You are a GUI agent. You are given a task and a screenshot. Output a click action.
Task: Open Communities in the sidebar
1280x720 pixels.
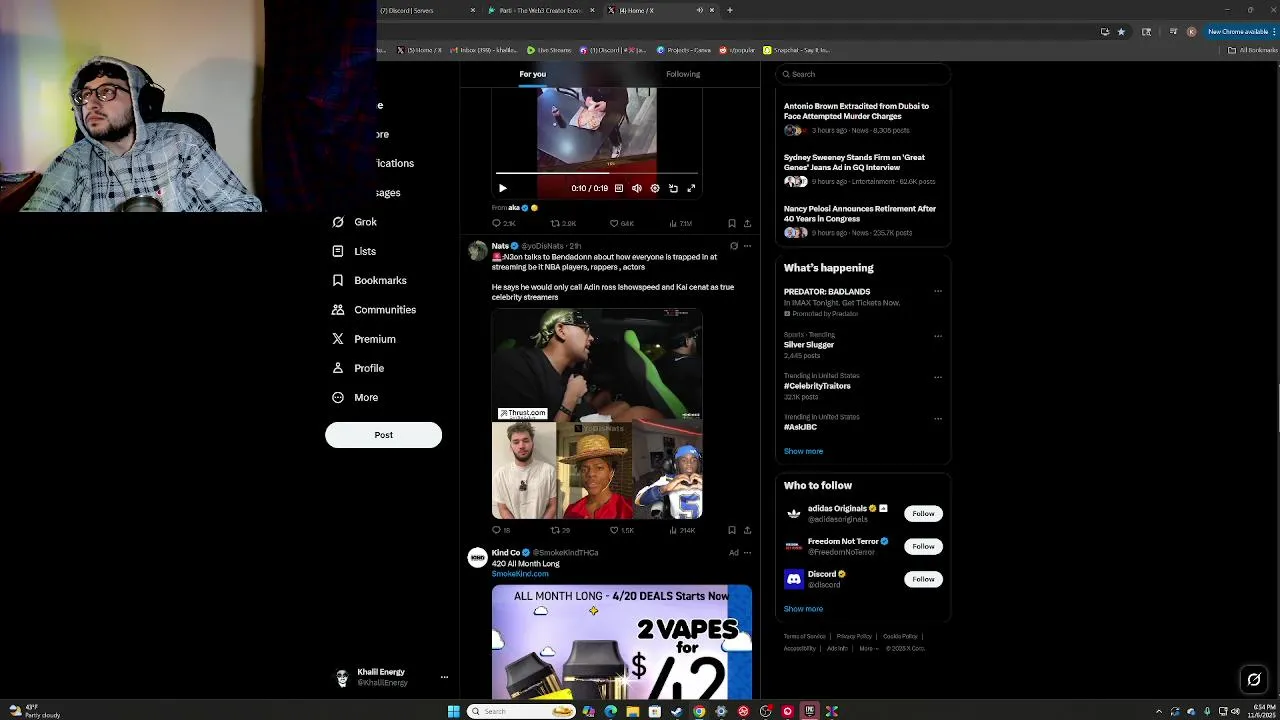point(374,310)
